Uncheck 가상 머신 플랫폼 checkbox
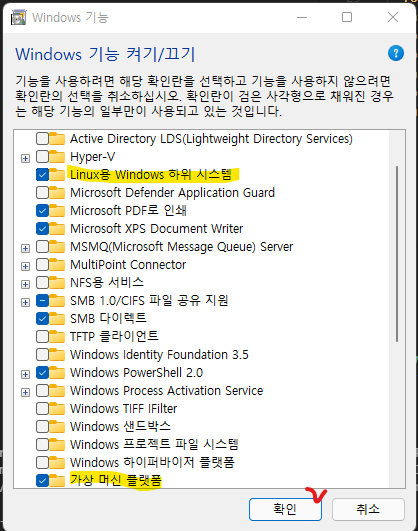The image size is (418, 531). 42,480
